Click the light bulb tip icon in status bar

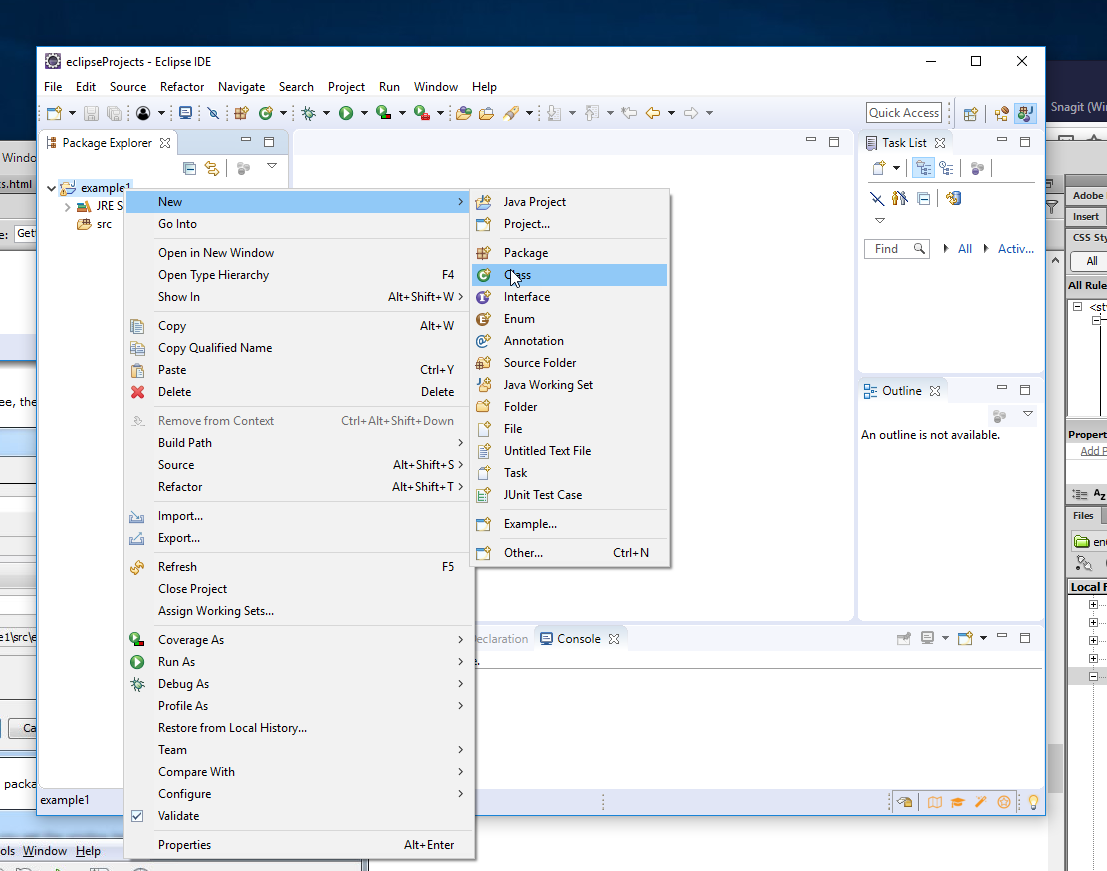pos(1033,802)
